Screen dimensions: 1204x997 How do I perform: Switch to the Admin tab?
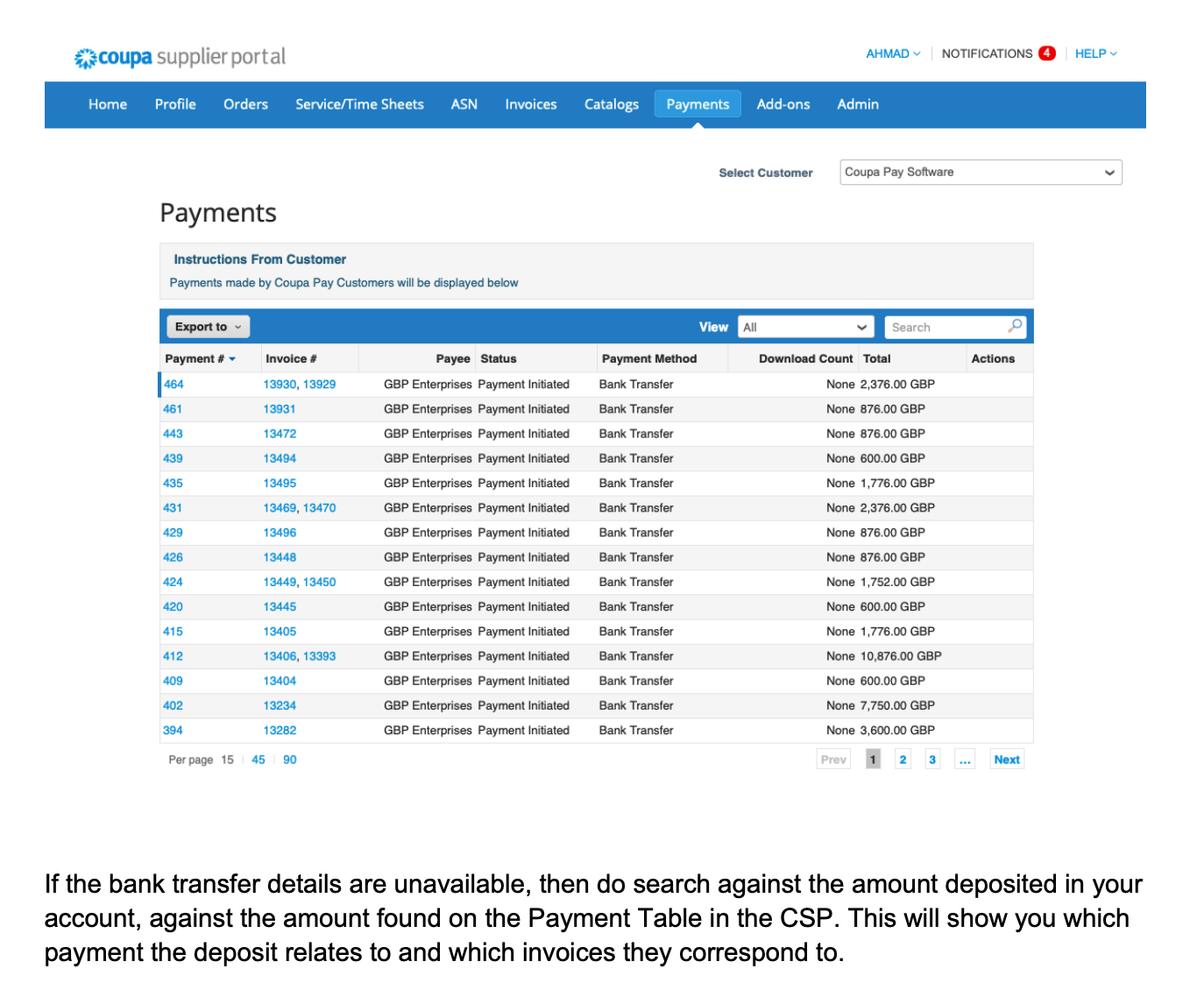pyautogui.click(x=858, y=104)
